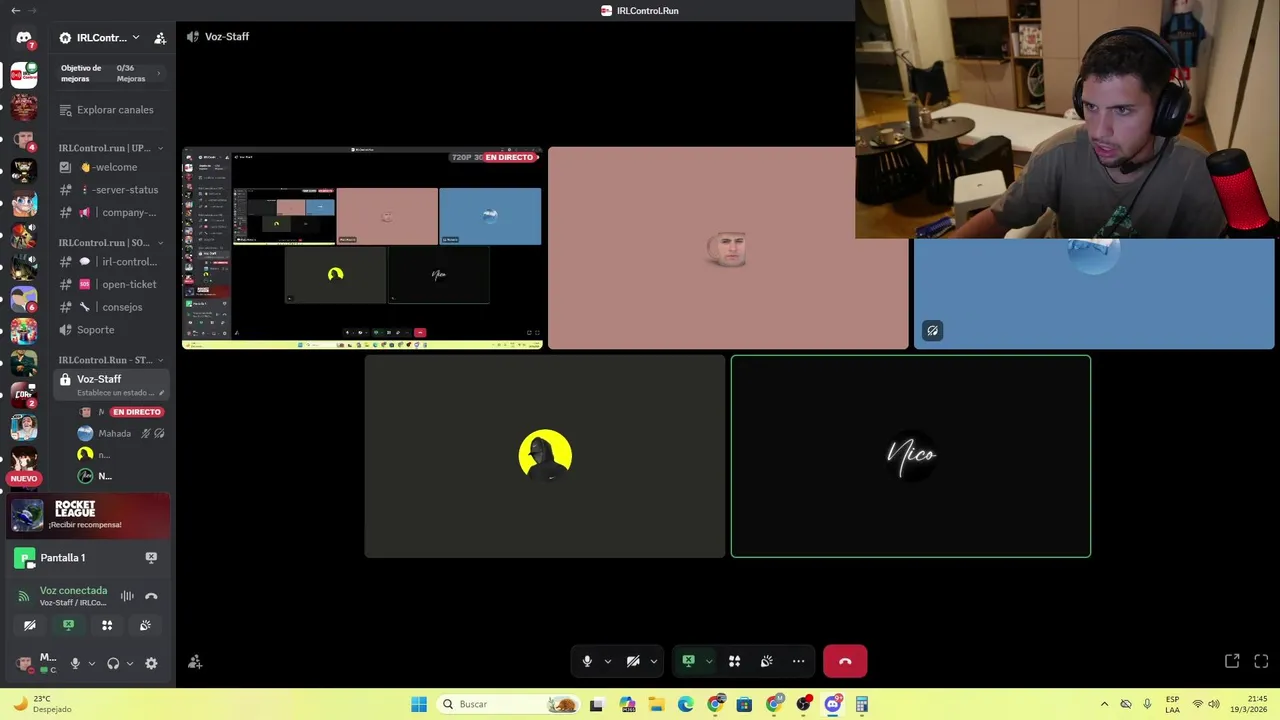Toggle screen share in the call control bar

pos(689,661)
